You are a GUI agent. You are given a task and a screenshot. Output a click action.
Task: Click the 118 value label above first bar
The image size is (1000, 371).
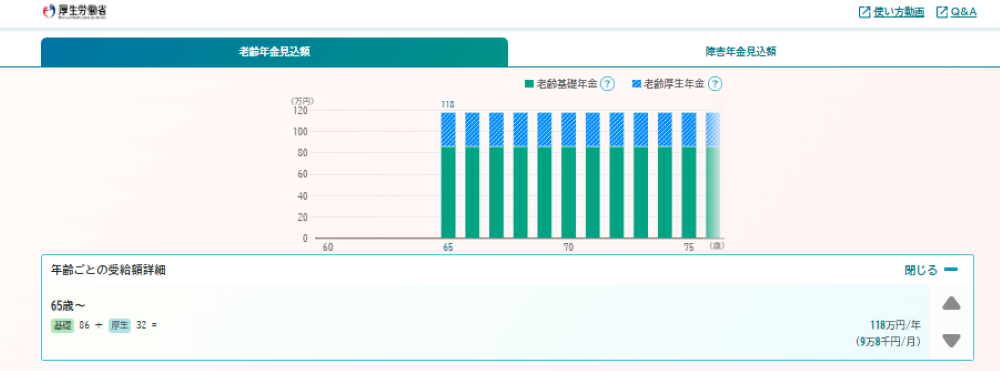(448, 104)
